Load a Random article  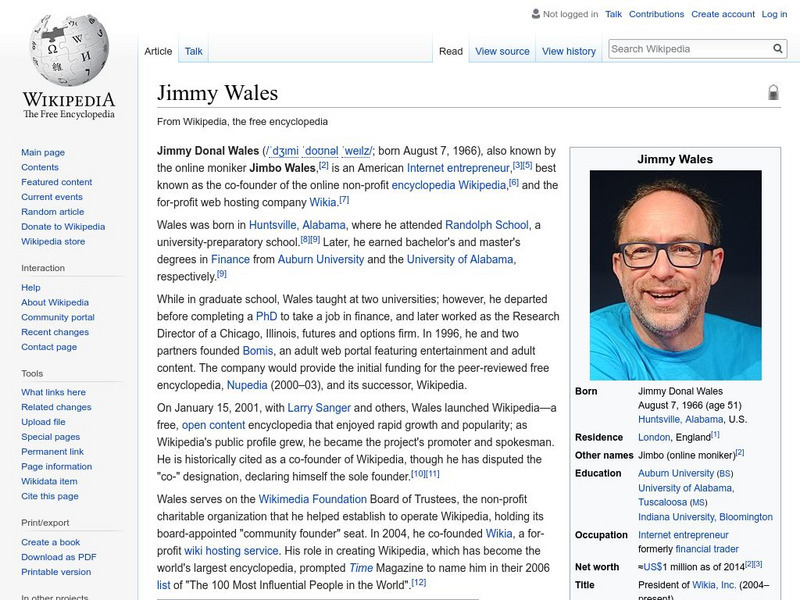point(53,212)
